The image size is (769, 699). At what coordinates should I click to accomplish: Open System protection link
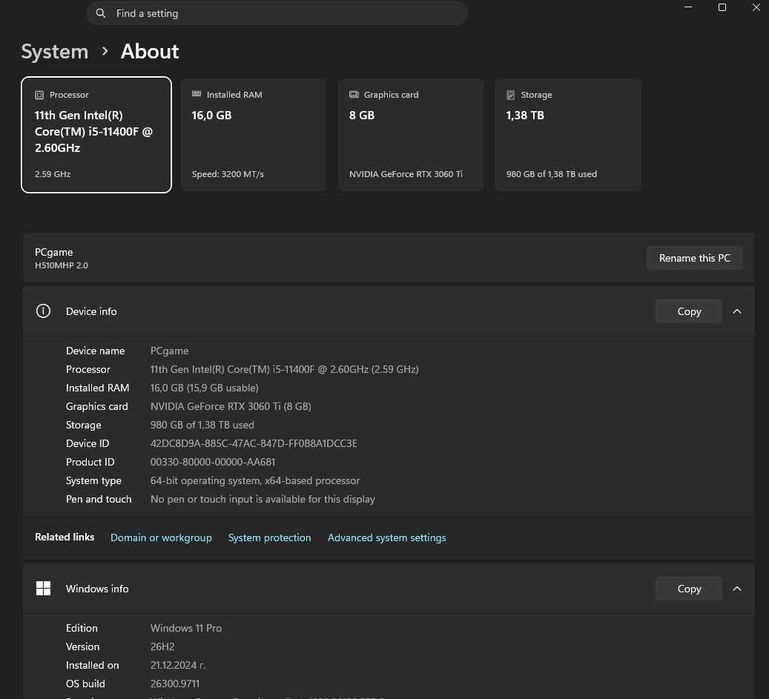click(269, 538)
